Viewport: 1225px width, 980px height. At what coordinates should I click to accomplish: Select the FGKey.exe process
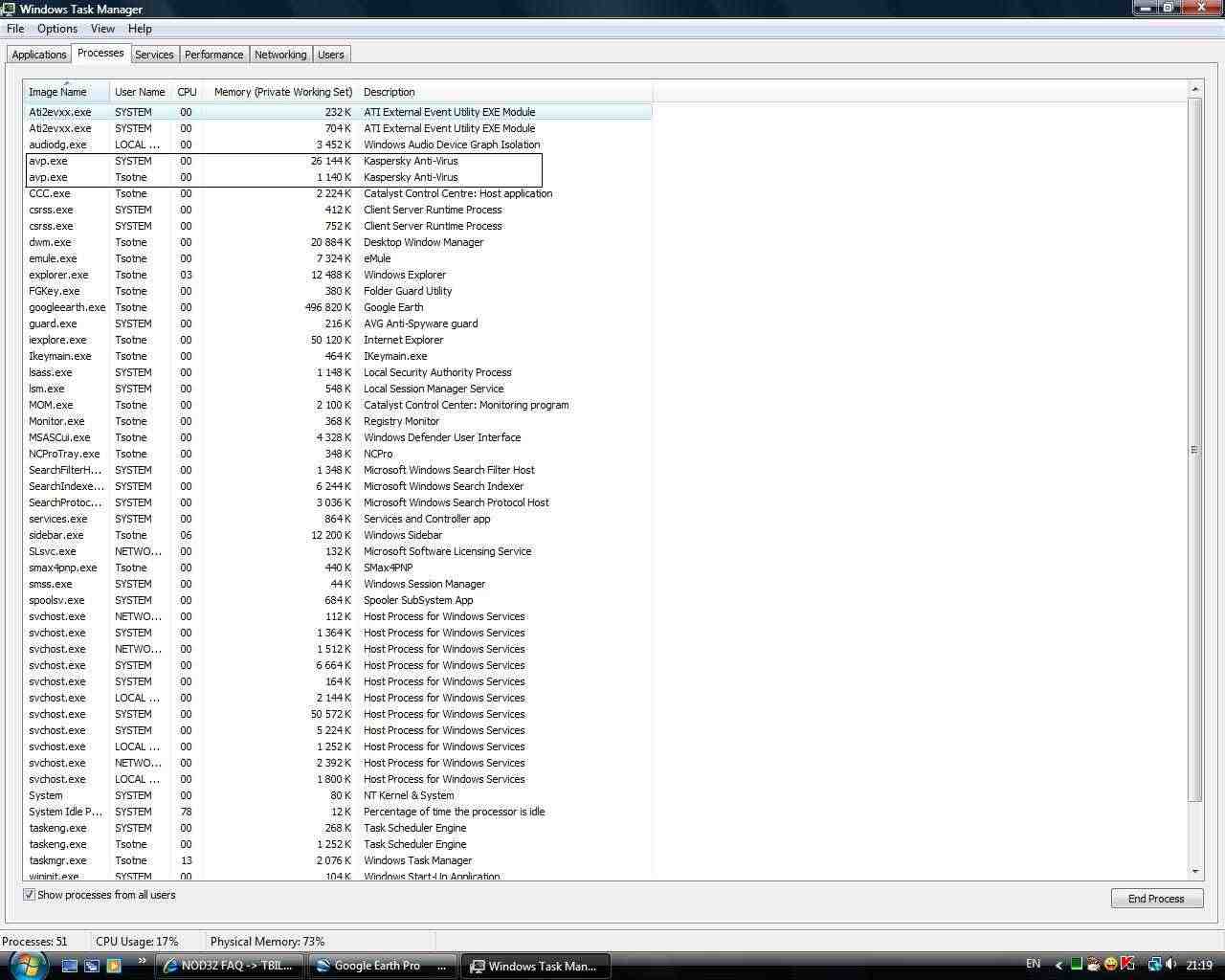pos(338,291)
